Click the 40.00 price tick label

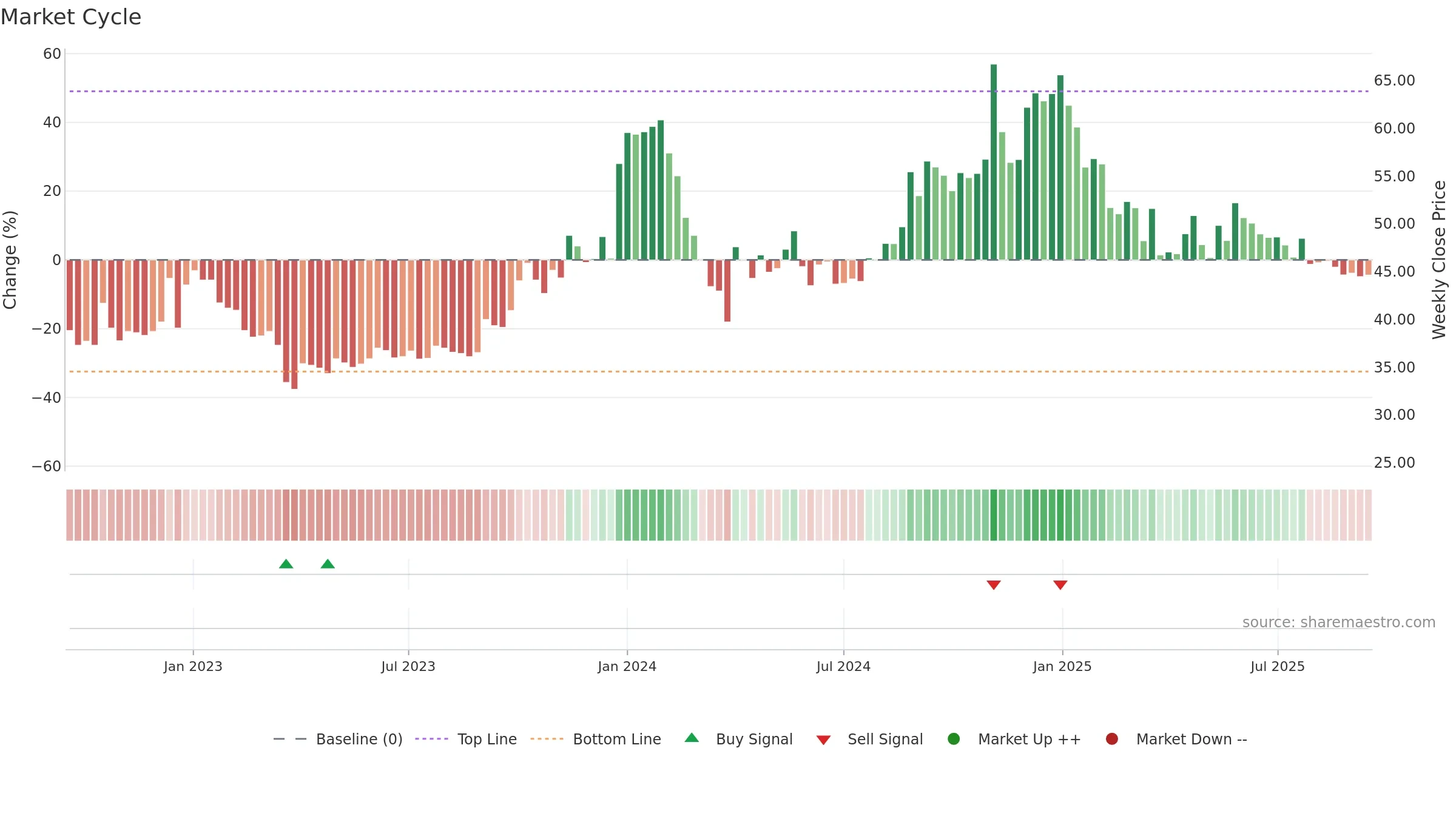(x=1395, y=320)
